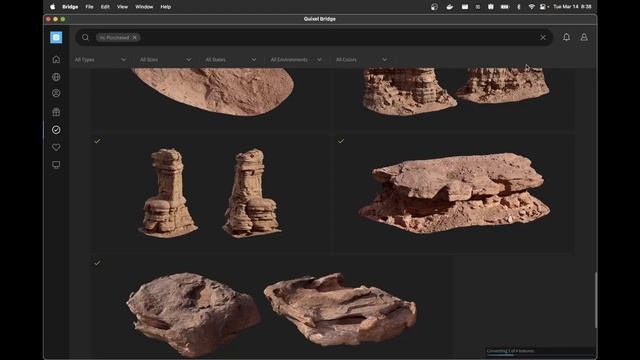Click the date and time in menu bar

point(572,7)
